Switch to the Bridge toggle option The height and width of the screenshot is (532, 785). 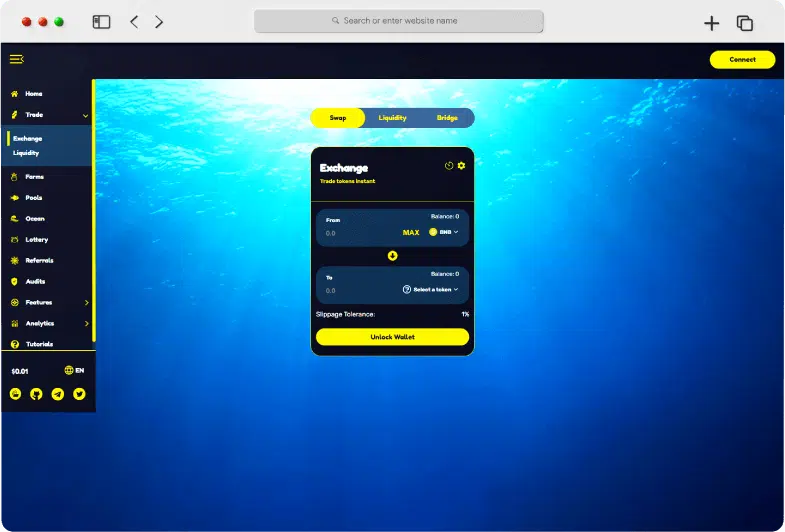coord(447,118)
